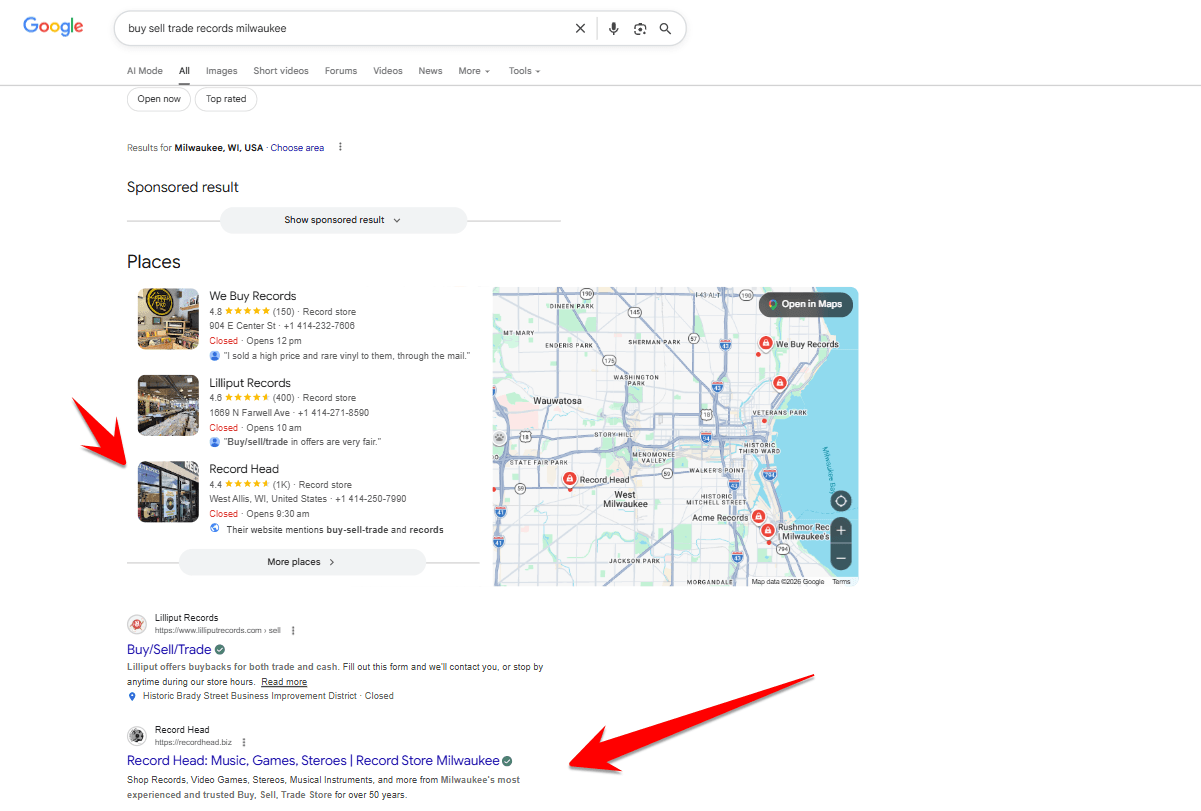The image size is (1201, 811).
Task: Expand Show sponsored result
Action: 343,220
